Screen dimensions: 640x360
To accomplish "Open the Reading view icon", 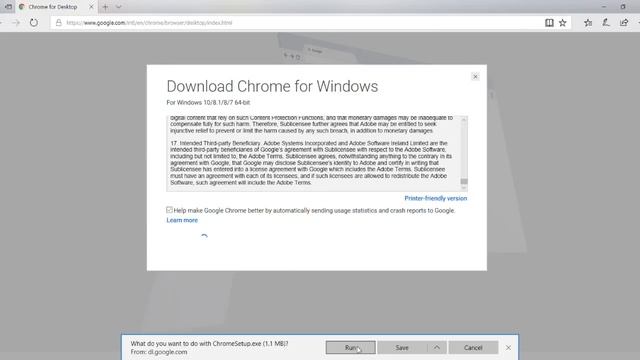I will [549, 23].
